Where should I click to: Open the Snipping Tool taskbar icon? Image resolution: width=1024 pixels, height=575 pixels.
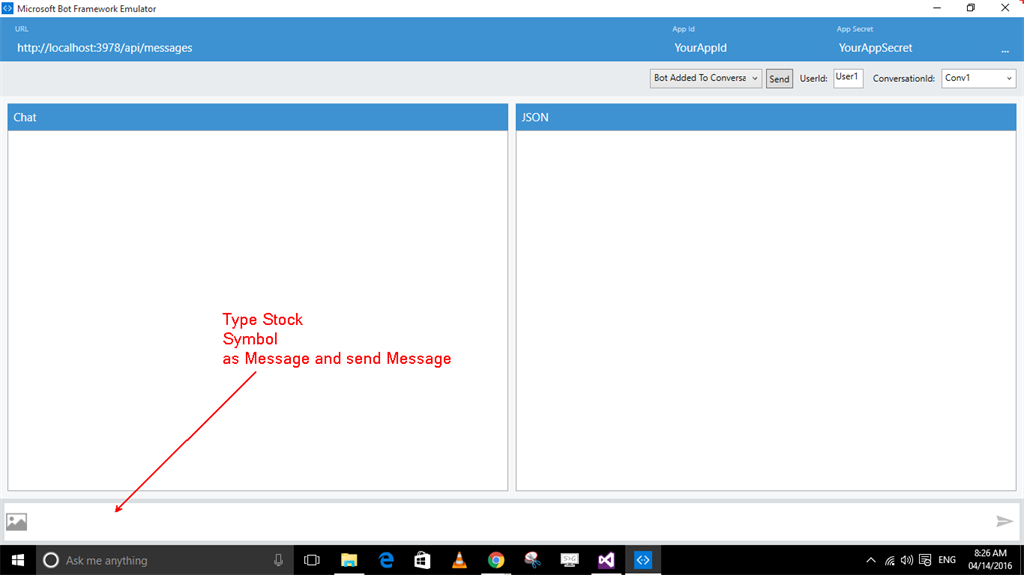tap(532, 560)
